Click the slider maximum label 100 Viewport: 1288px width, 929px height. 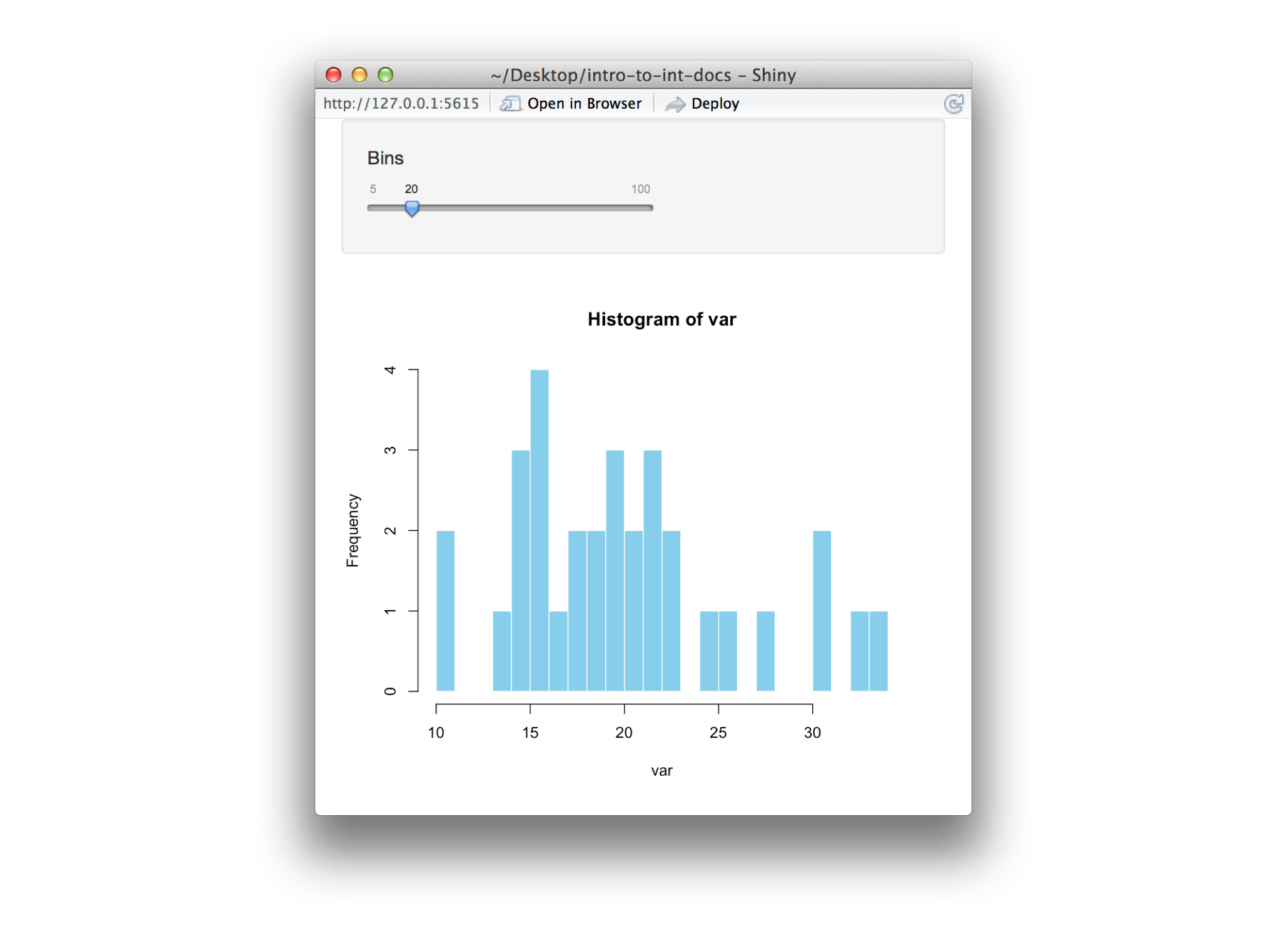pos(641,189)
